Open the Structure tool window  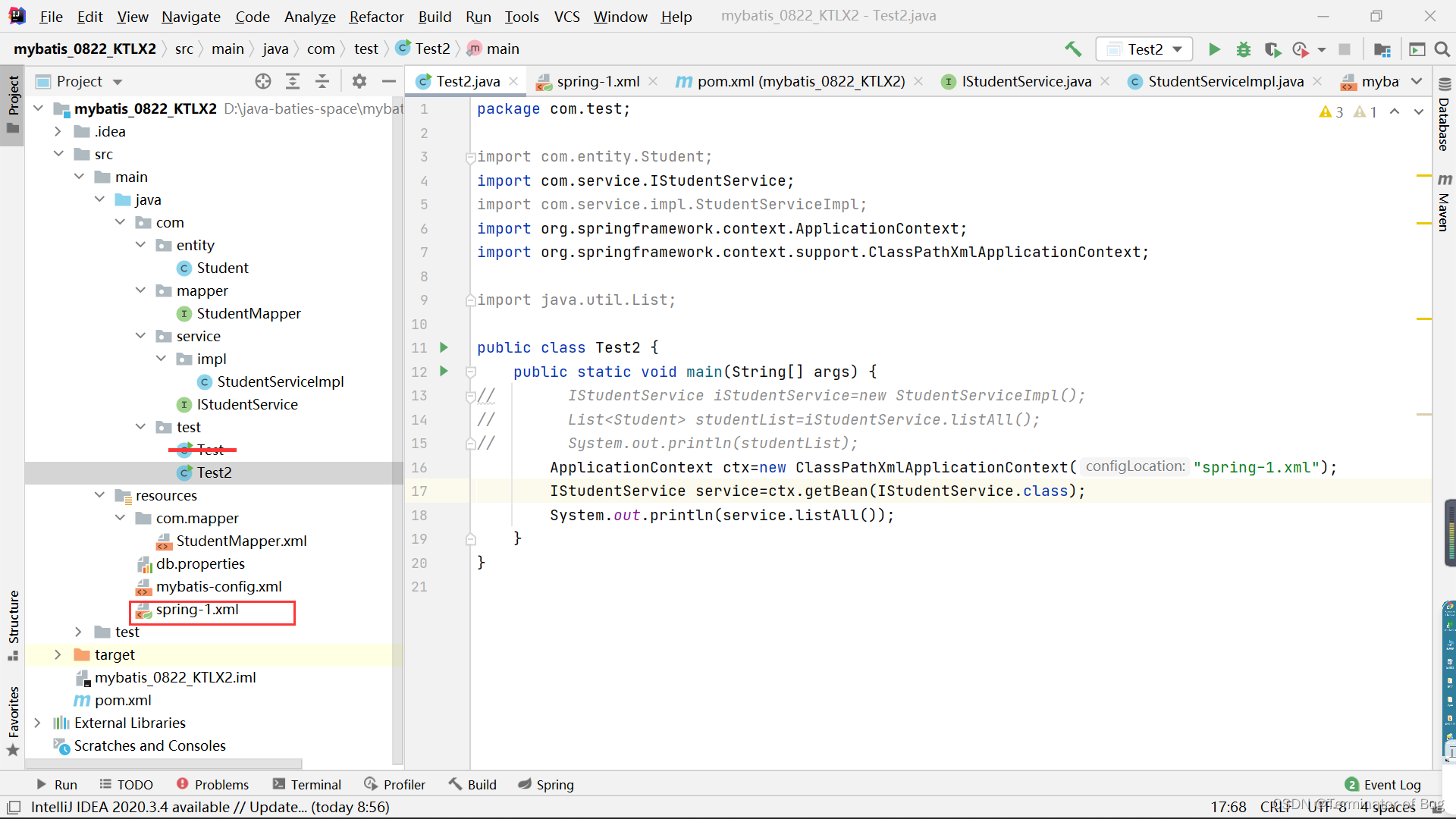click(13, 625)
